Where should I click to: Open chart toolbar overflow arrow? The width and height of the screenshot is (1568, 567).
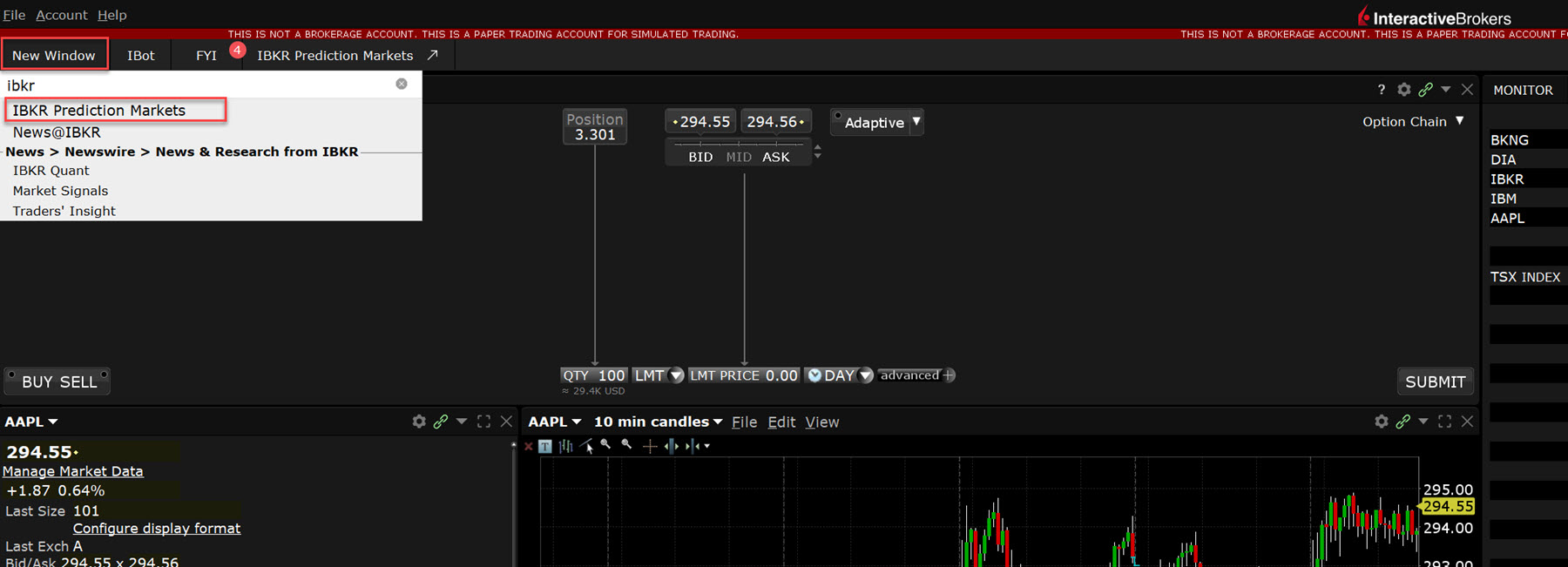(707, 446)
